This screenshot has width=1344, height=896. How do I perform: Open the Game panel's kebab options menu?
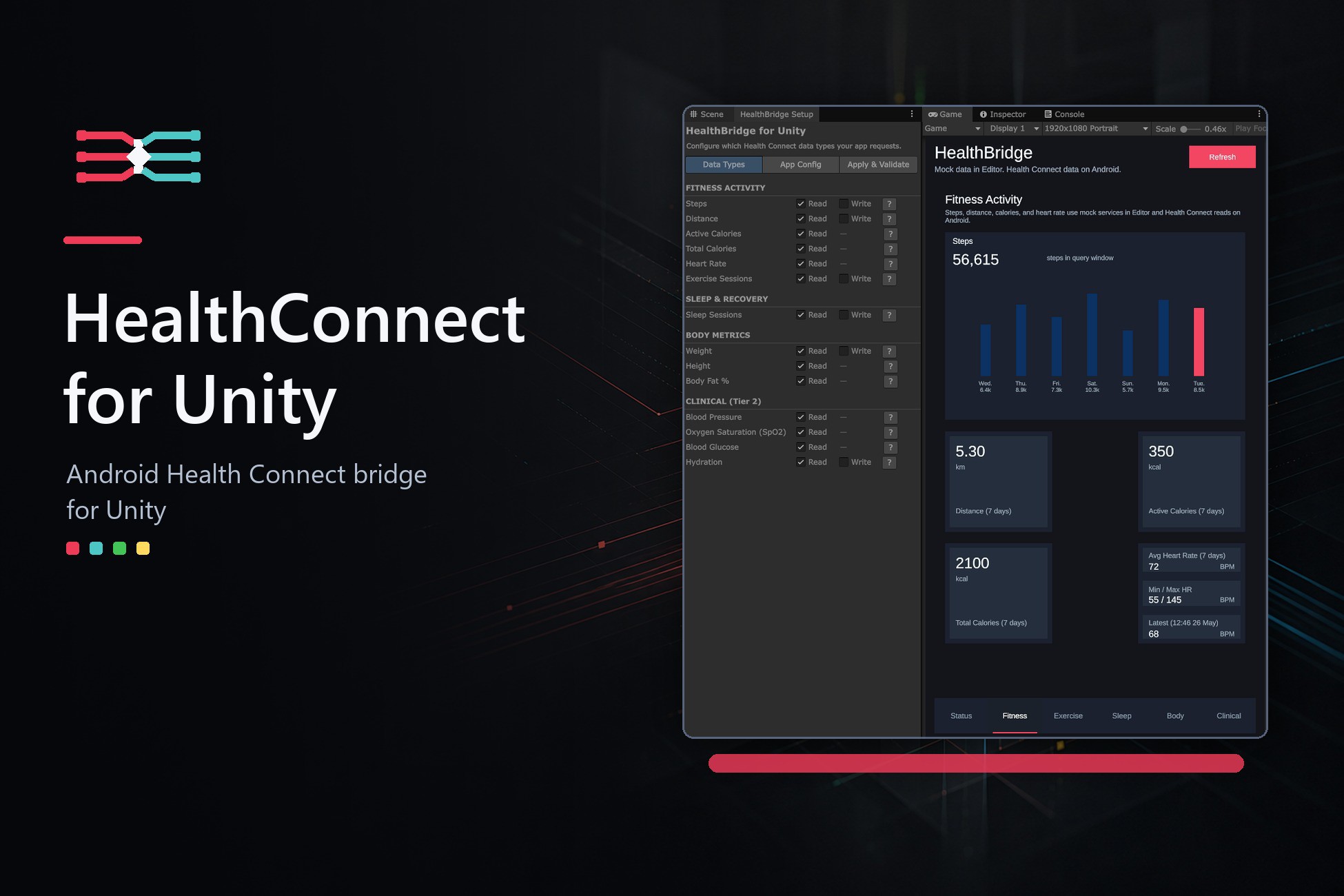click(x=1259, y=114)
